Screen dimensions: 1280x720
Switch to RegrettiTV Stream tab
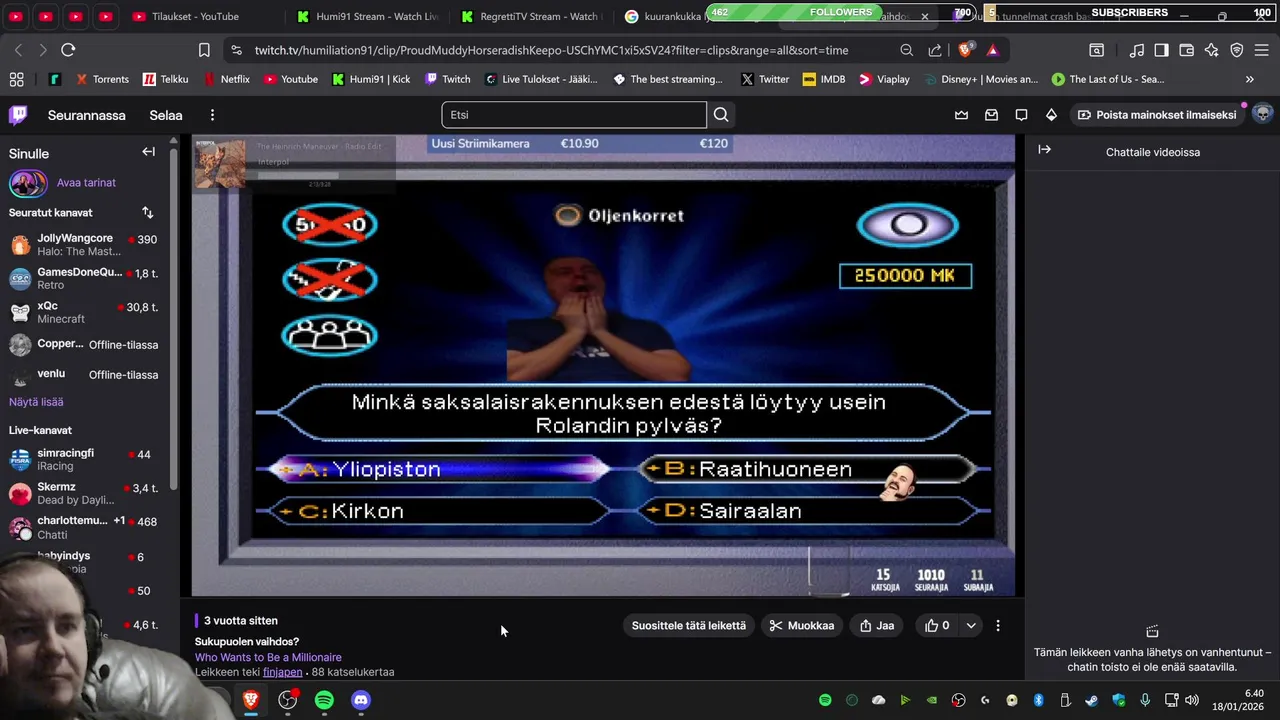pos(530,16)
